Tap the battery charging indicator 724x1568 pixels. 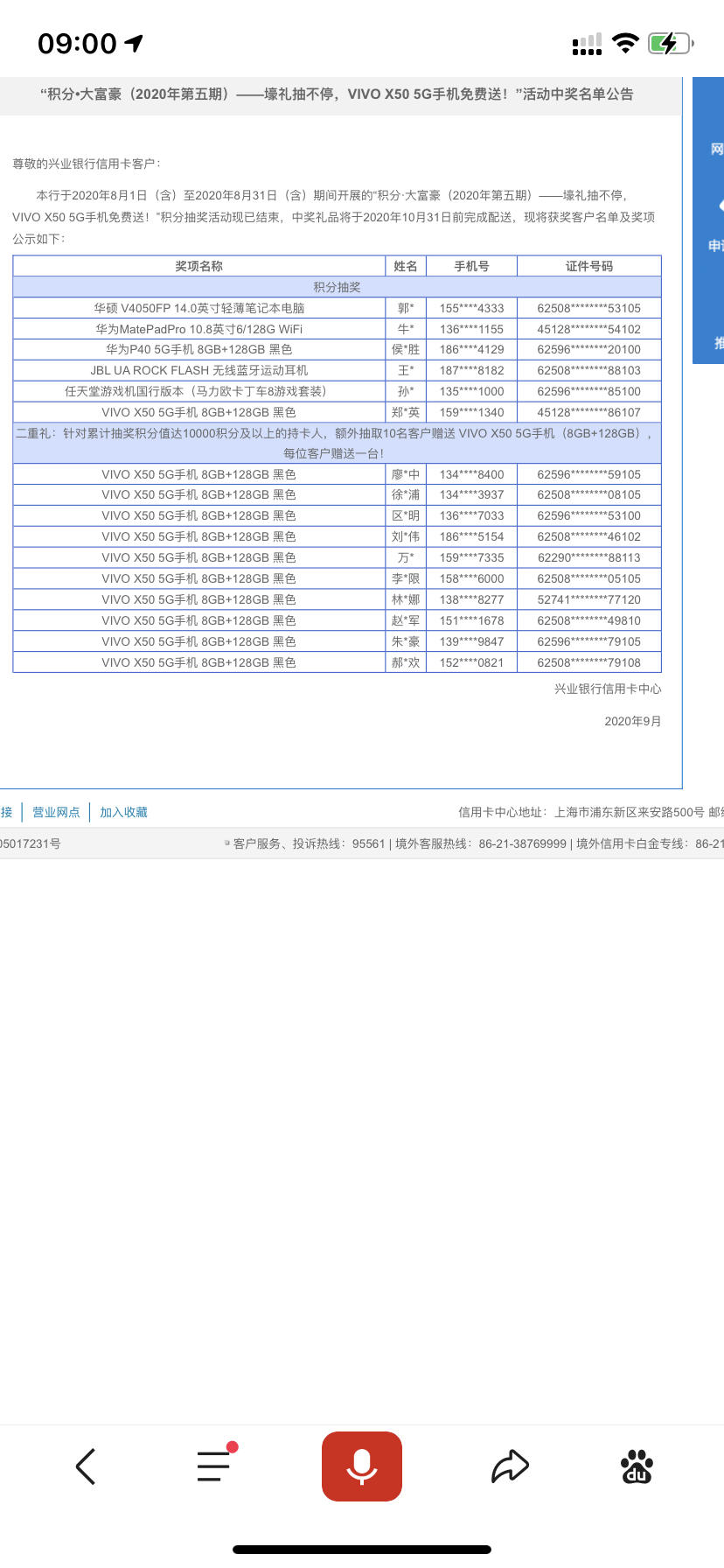671,43
